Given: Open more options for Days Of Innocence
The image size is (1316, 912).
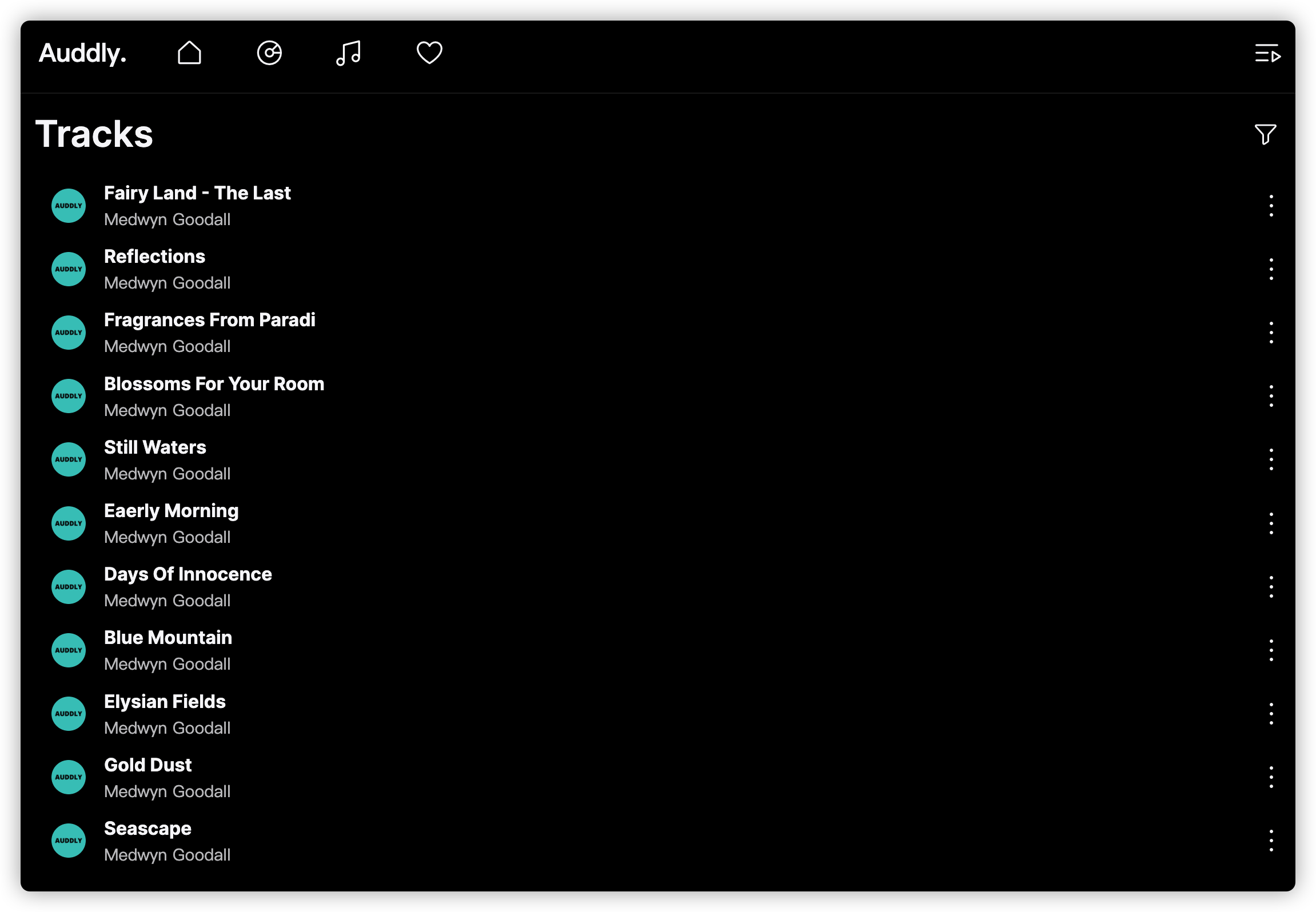Looking at the screenshot, I should pyautogui.click(x=1271, y=587).
